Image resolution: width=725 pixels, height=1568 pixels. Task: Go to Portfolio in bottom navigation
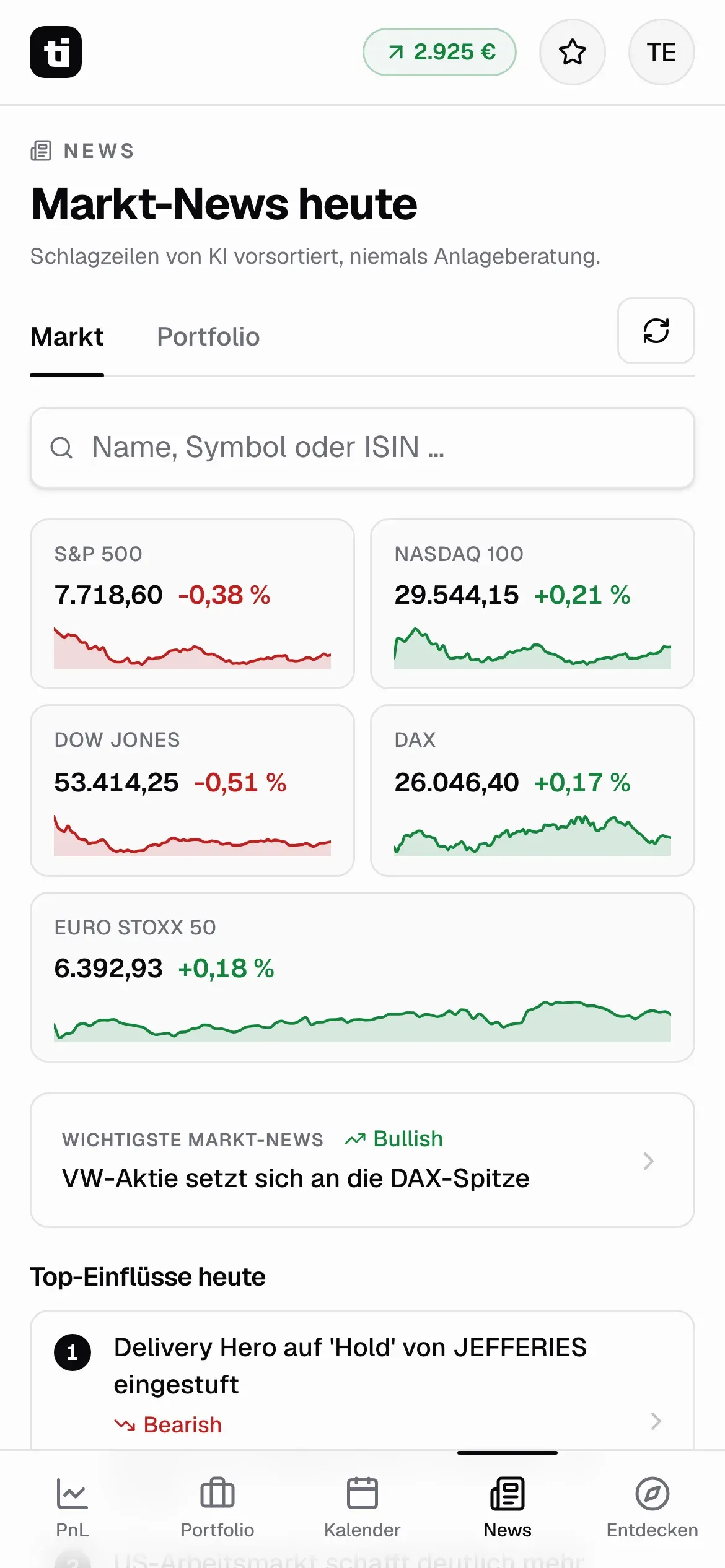[x=217, y=1509]
